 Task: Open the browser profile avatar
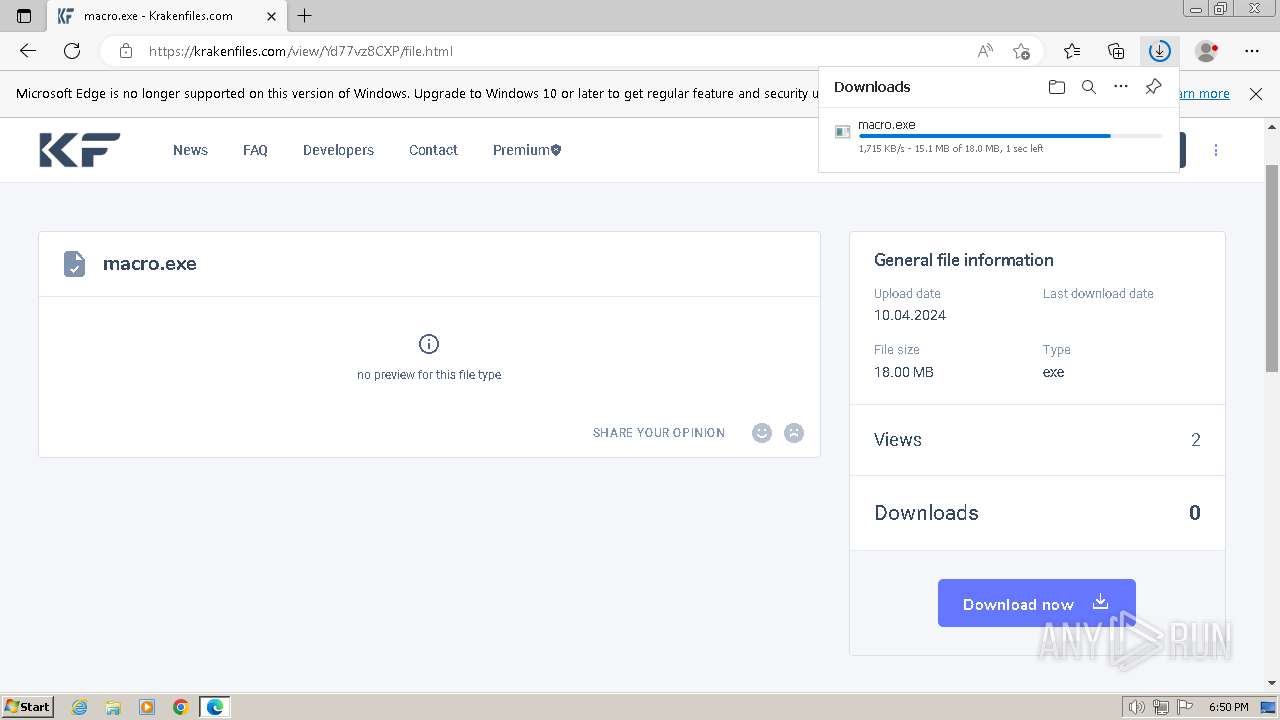tap(1207, 51)
